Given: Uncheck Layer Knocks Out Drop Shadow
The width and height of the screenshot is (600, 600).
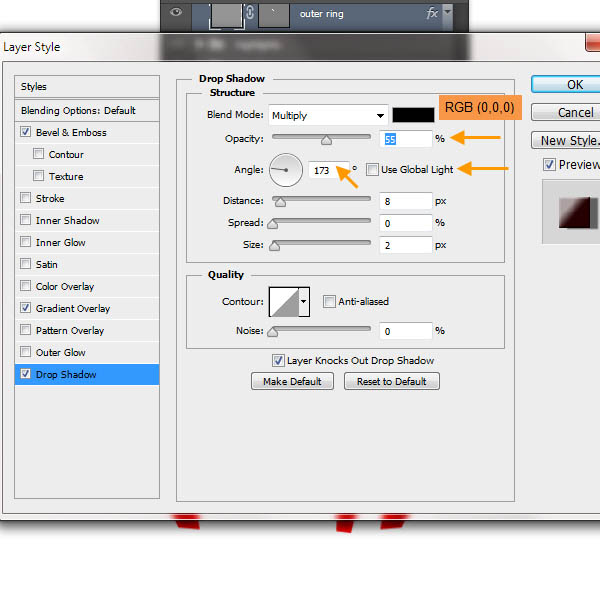Looking at the screenshot, I should (278, 361).
